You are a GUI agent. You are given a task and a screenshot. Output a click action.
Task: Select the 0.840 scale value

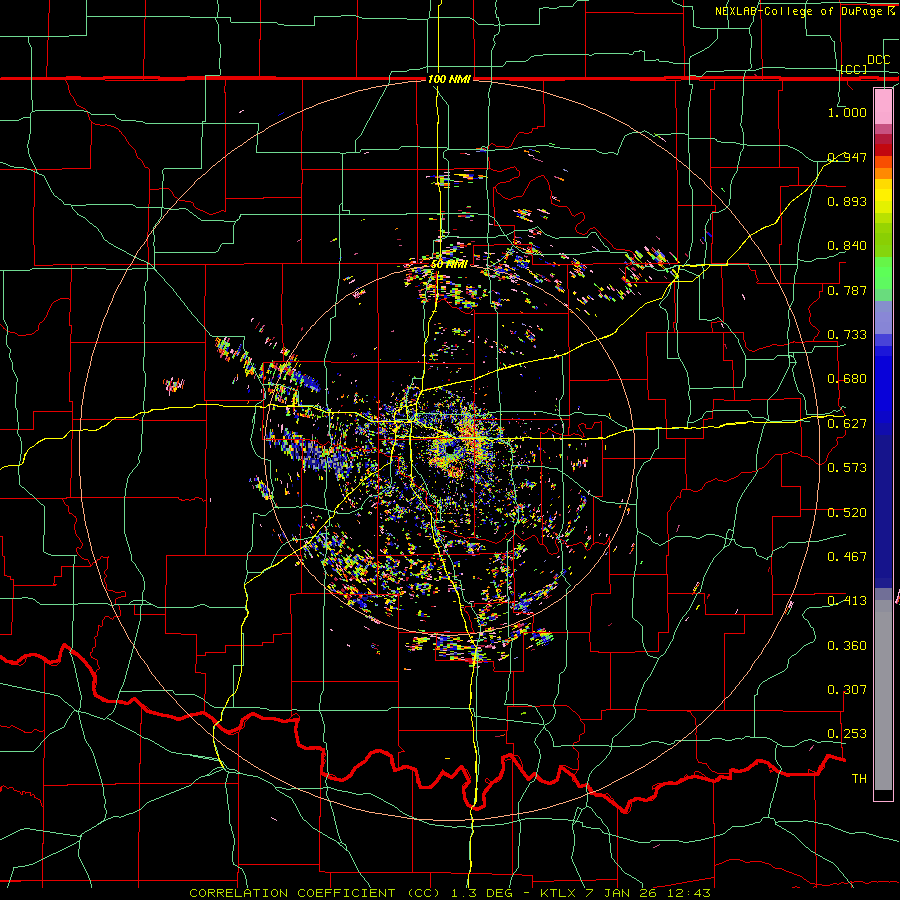pyautogui.click(x=847, y=246)
